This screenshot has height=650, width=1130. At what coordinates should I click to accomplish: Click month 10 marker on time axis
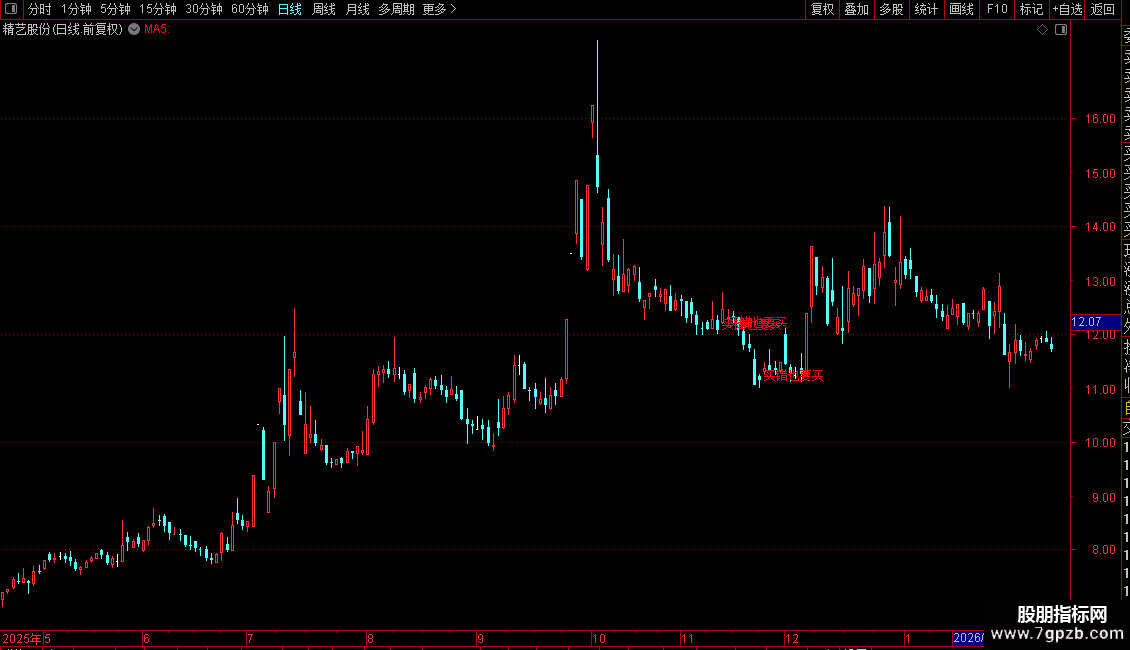(599, 638)
